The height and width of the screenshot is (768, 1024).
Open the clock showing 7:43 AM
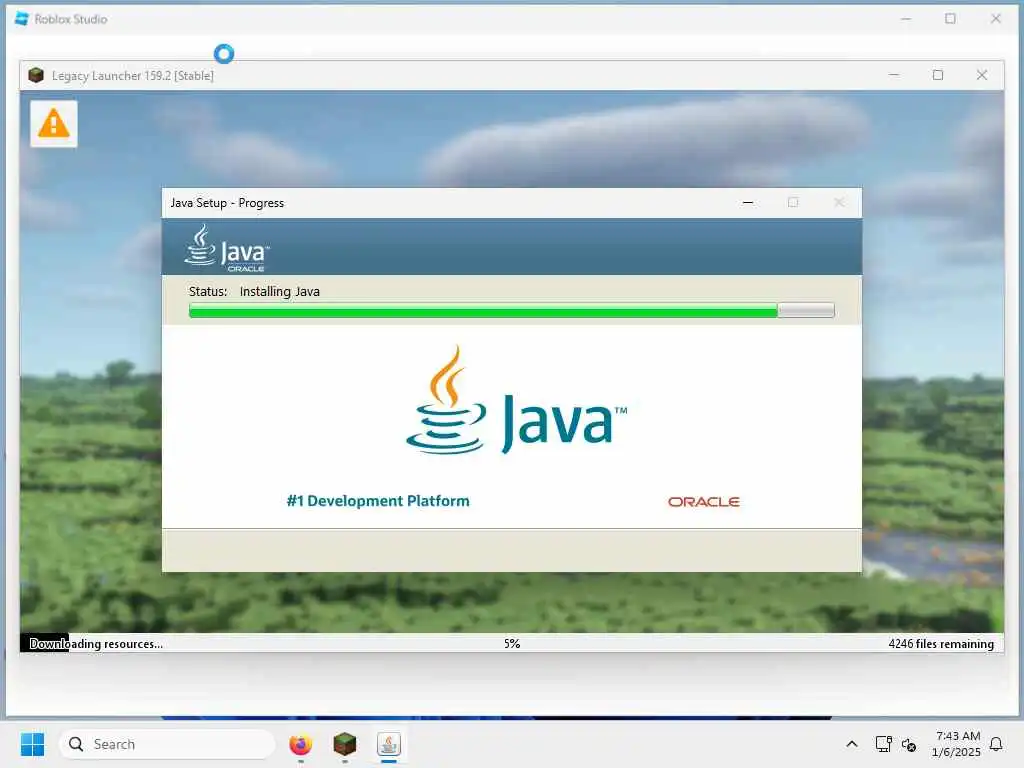(x=956, y=744)
